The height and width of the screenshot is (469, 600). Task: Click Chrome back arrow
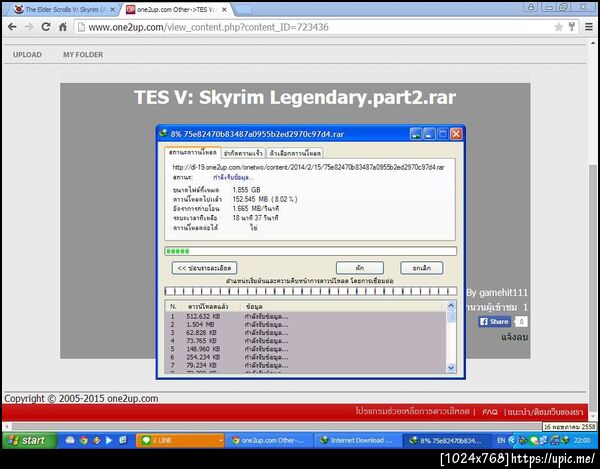click(x=12, y=27)
